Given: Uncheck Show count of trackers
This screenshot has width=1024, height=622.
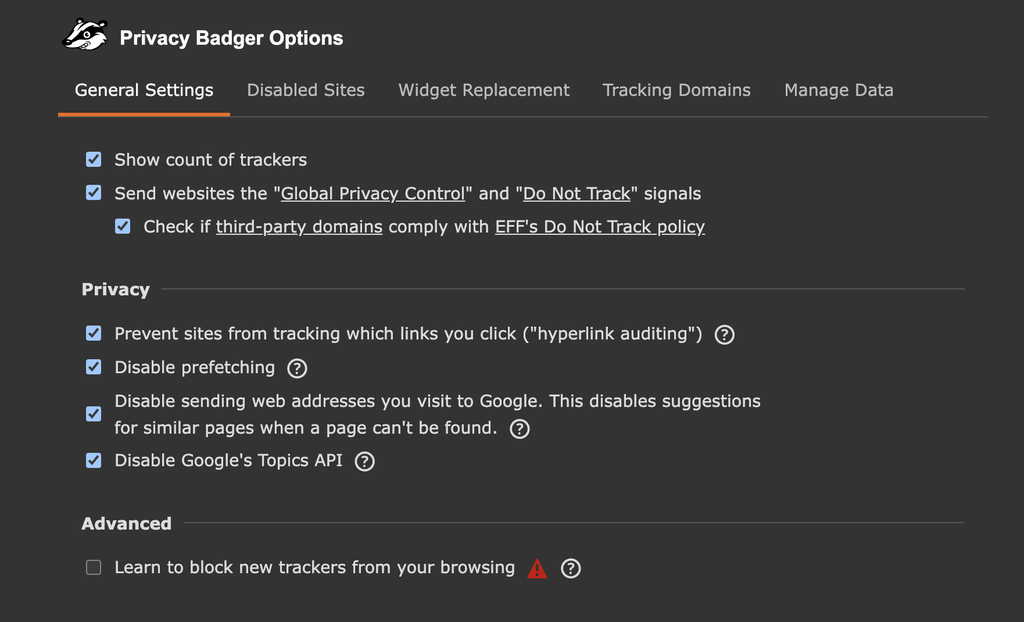Looking at the screenshot, I should pos(93,159).
